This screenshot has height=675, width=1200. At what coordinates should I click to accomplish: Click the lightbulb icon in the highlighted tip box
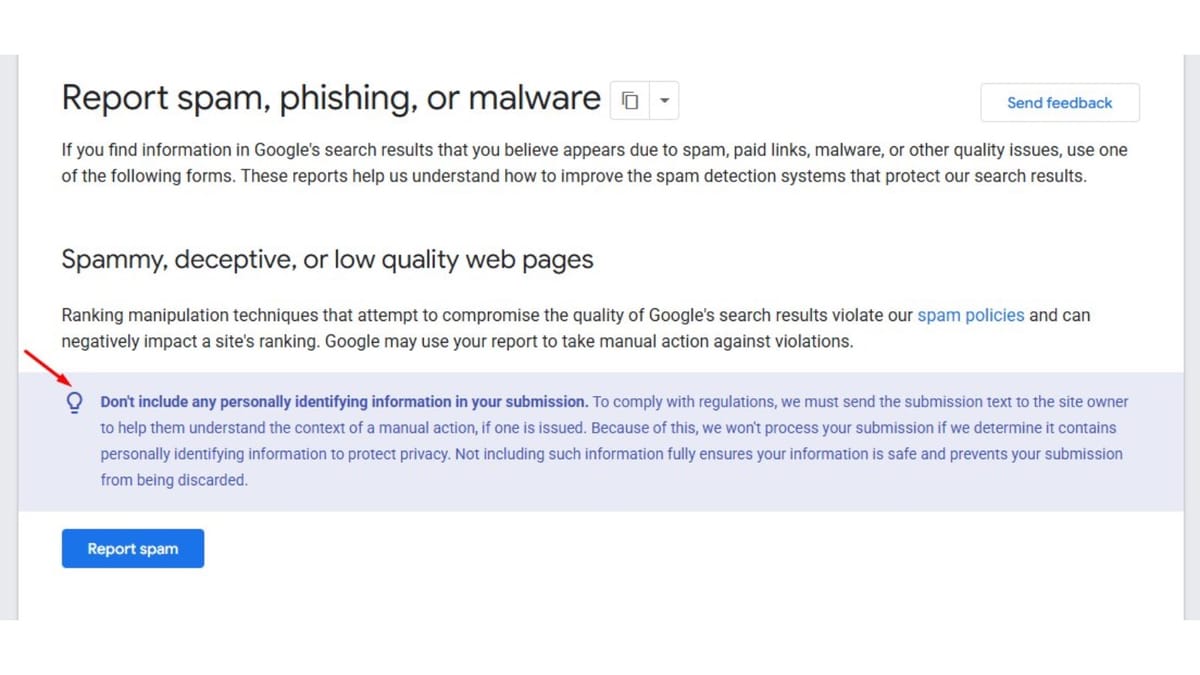[74, 402]
